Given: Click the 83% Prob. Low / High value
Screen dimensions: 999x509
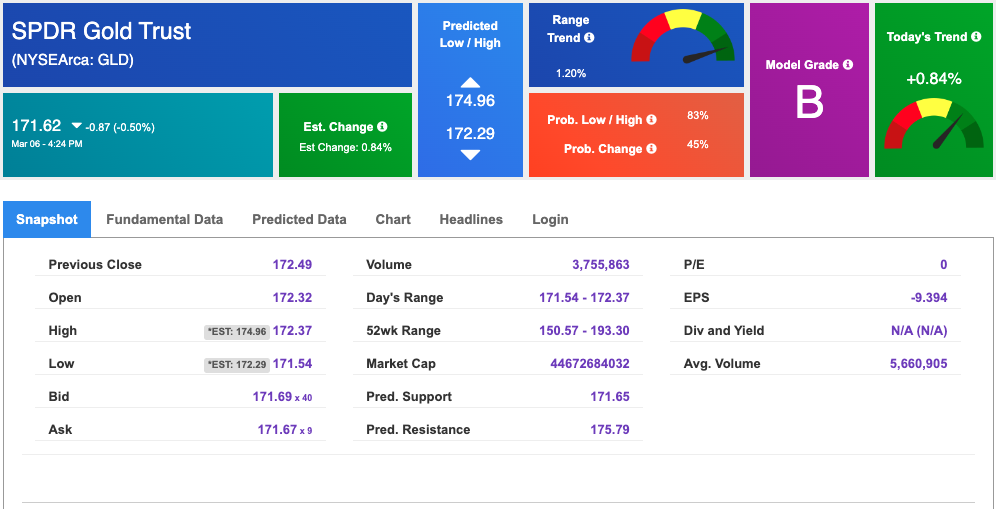Looking at the screenshot, I should (698, 115).
